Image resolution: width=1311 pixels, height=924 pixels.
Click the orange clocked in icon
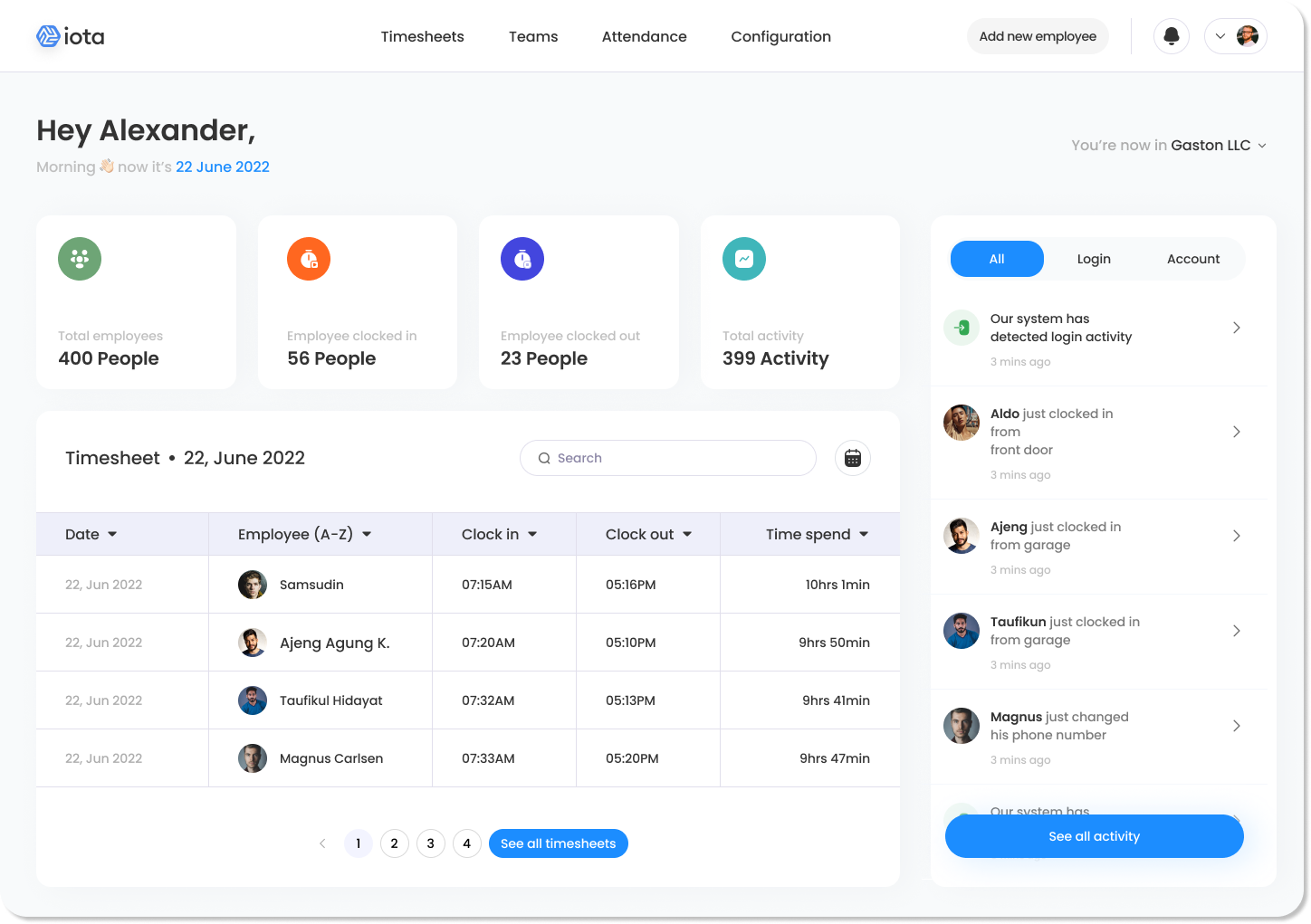[309, 259]
